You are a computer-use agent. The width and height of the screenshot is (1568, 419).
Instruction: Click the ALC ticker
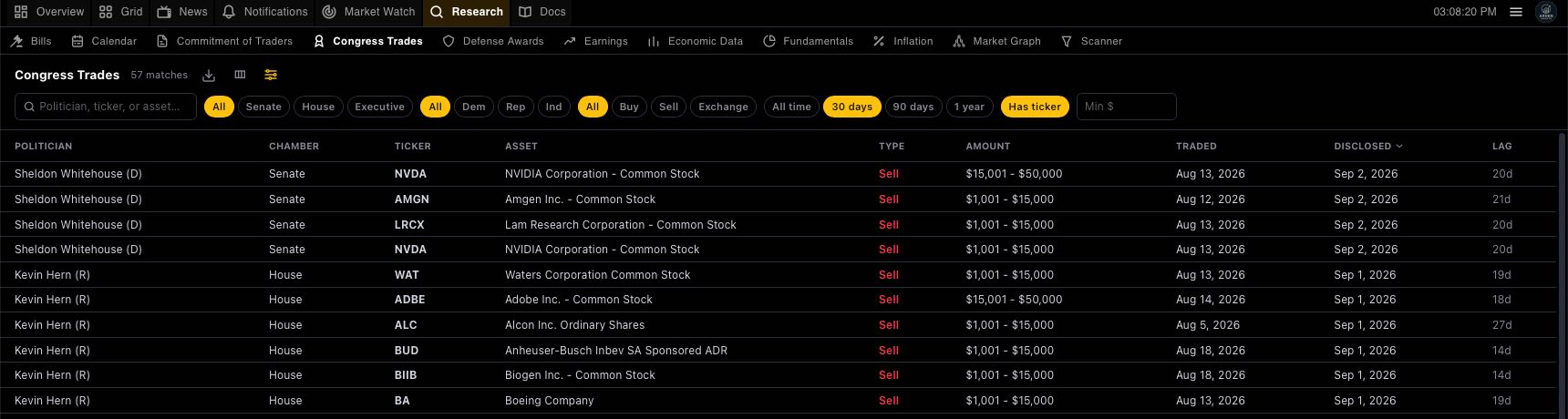click(406, 325)
